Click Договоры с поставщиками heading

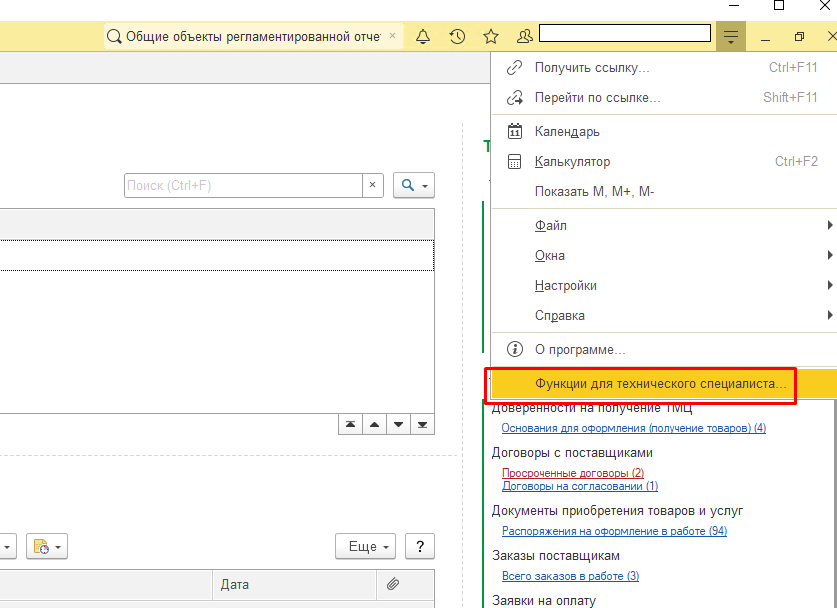pyautogui.click(x=572, y=453)
